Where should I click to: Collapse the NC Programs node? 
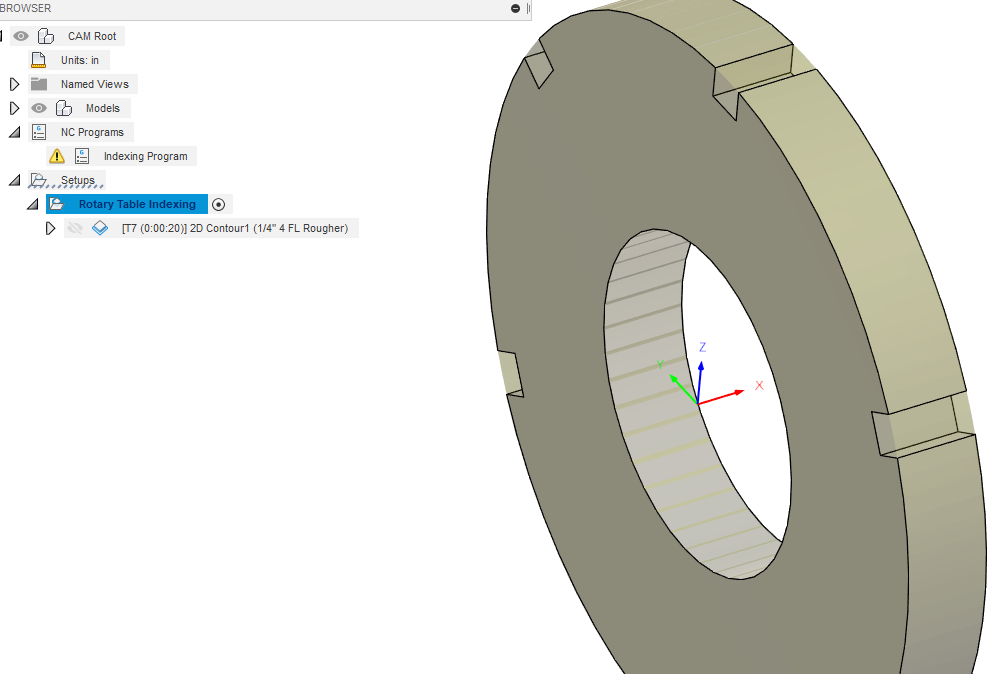tap(12, 131)
